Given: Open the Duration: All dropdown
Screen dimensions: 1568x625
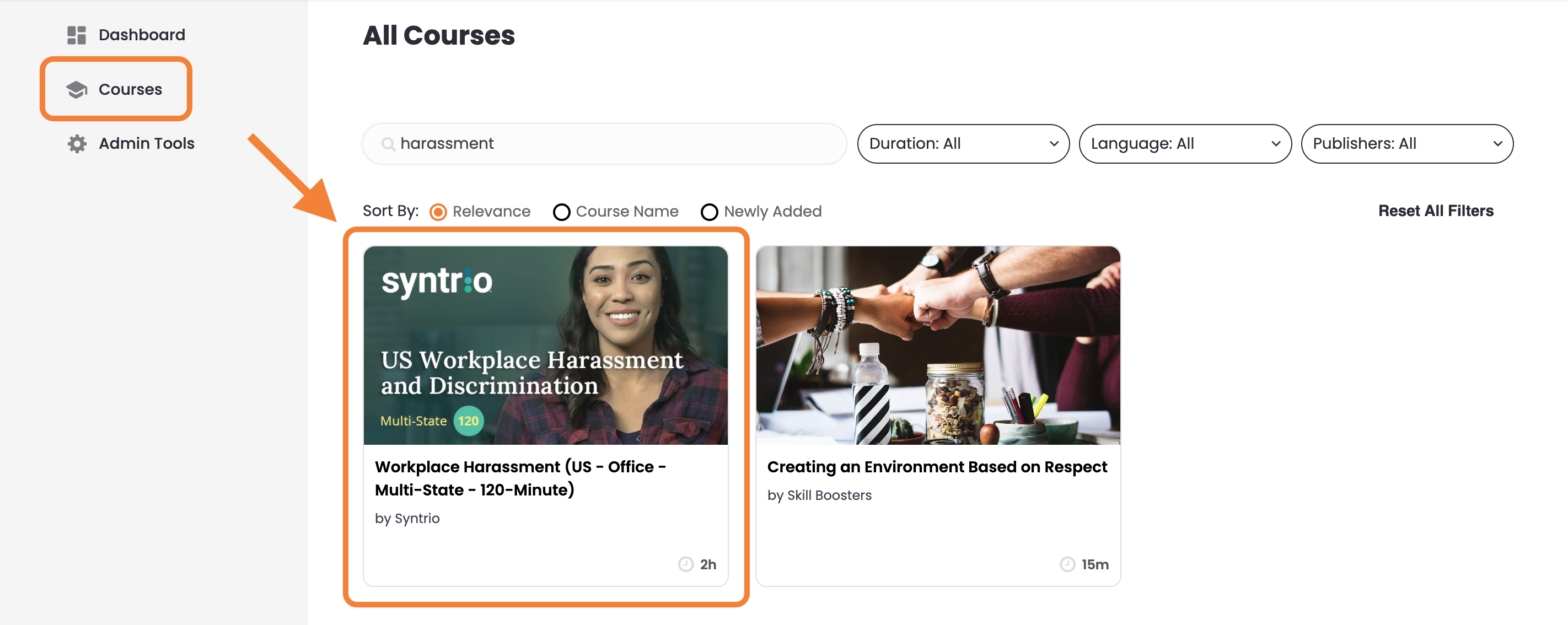Looking at the screenshot, I should click(963, 144).
